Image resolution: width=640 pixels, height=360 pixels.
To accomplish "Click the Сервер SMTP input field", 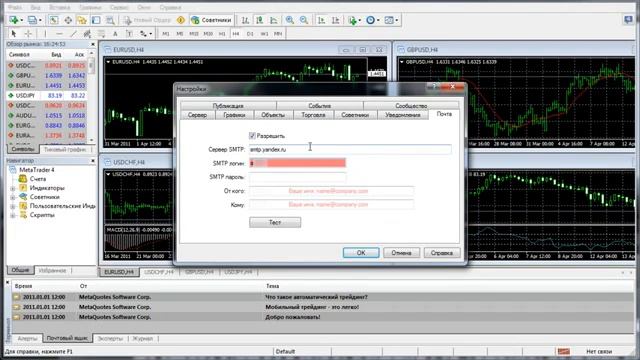I will pos(350,149).
